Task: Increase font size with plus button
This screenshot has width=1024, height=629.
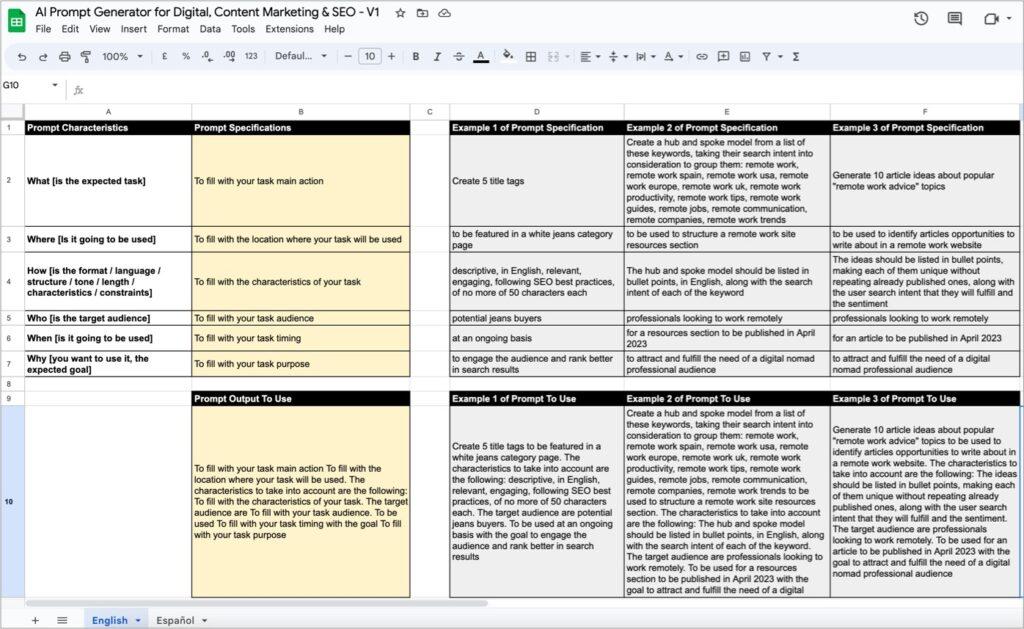Action: 391,56
